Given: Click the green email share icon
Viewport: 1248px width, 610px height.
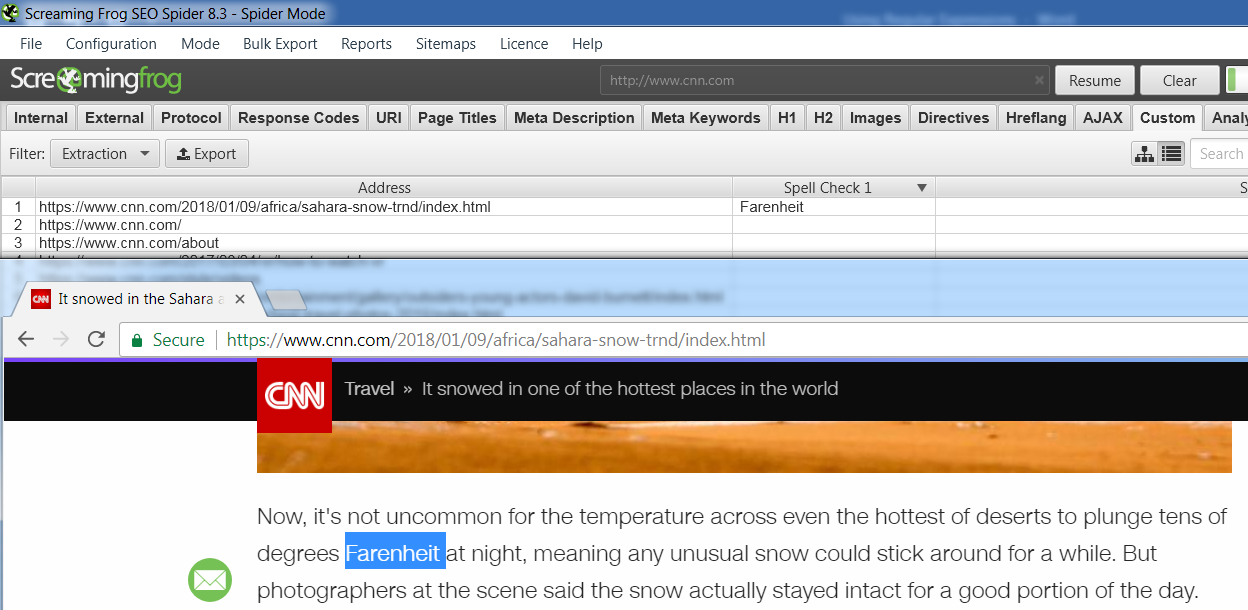Looking at the screenshot, I should coord(210,580).
